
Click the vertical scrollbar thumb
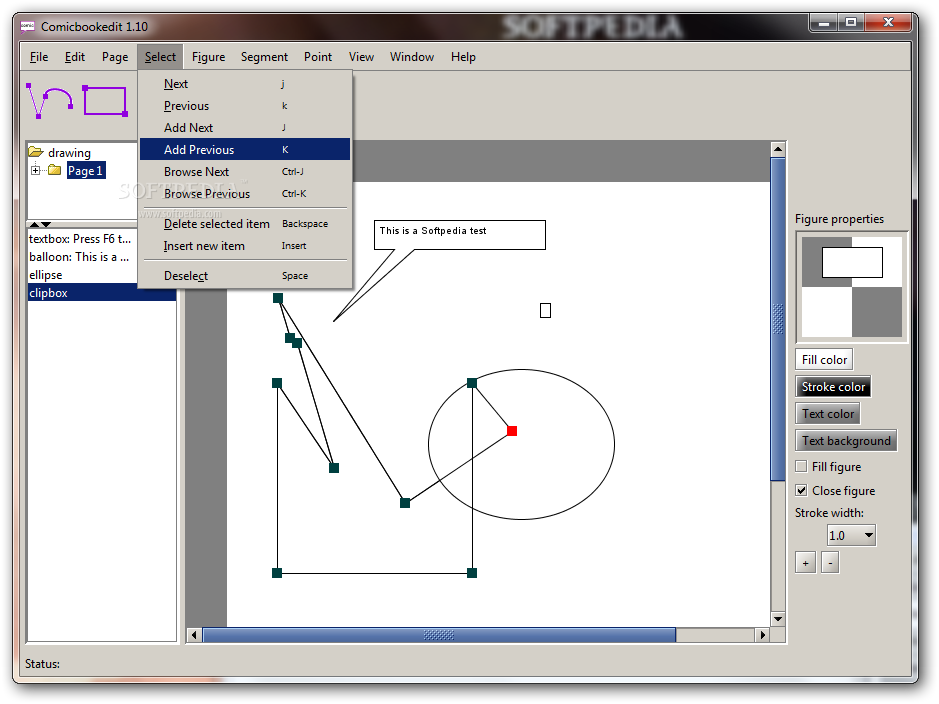(x=778, y=319)
